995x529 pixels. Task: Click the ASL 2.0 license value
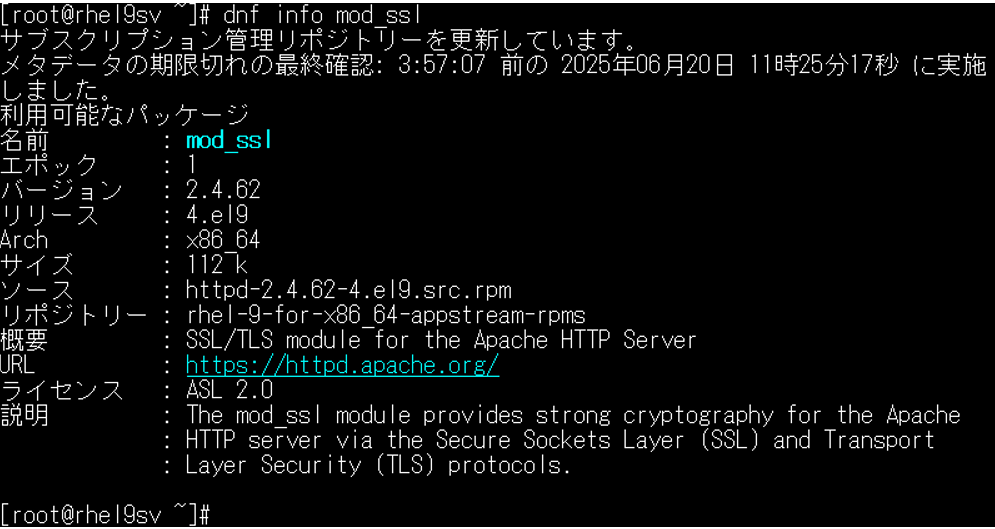point(229,390)
